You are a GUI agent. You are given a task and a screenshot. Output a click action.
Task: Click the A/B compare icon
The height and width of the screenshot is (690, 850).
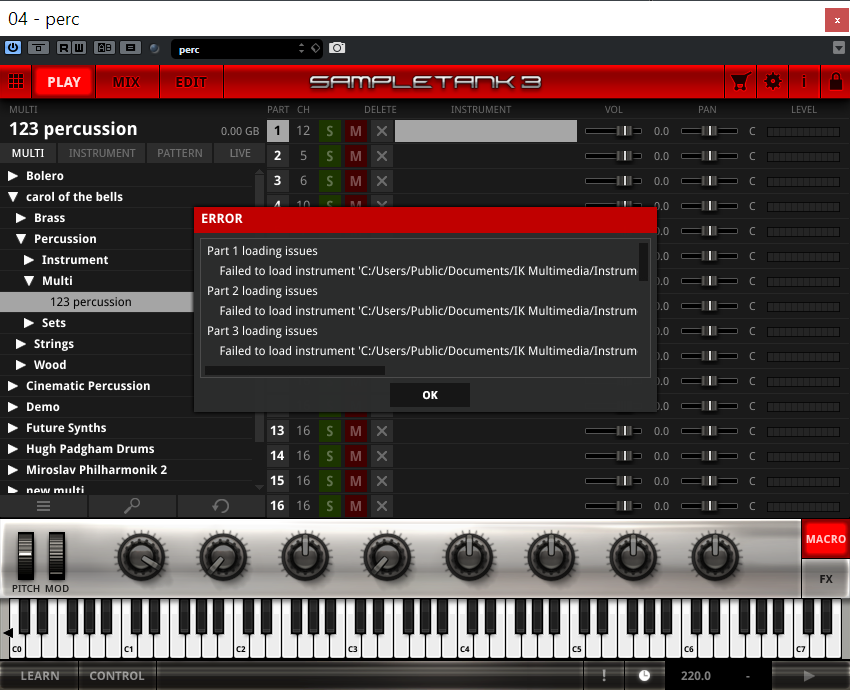click(105, 48)
